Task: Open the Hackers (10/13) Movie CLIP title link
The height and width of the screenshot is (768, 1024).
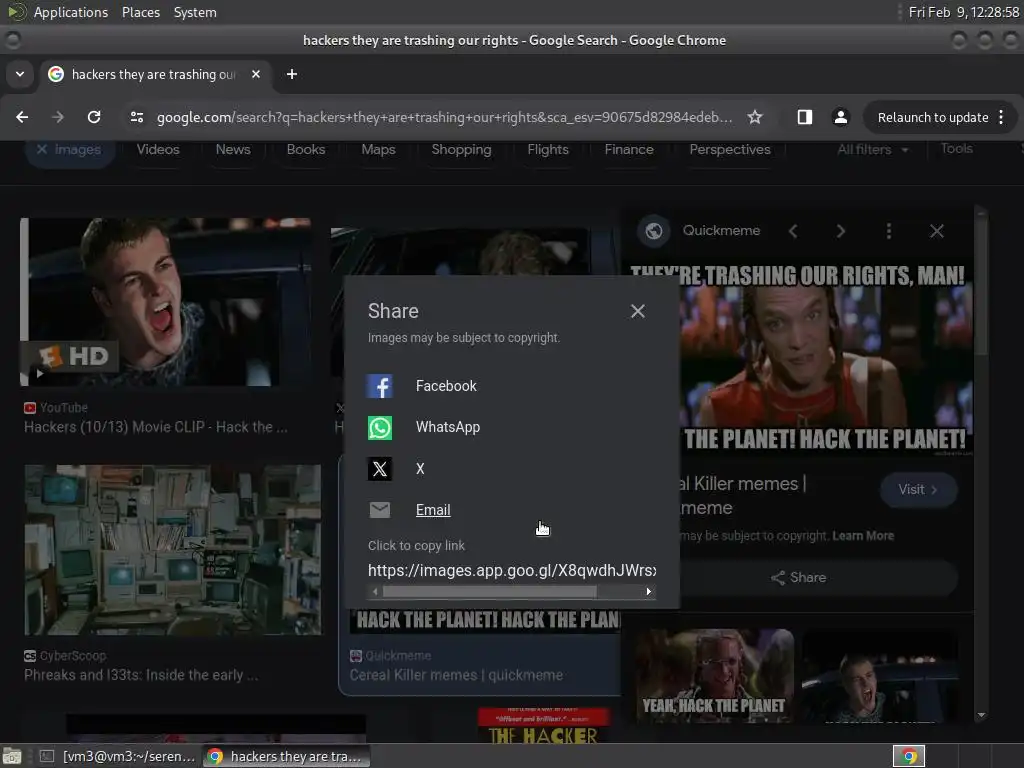Action: [155, 427]
